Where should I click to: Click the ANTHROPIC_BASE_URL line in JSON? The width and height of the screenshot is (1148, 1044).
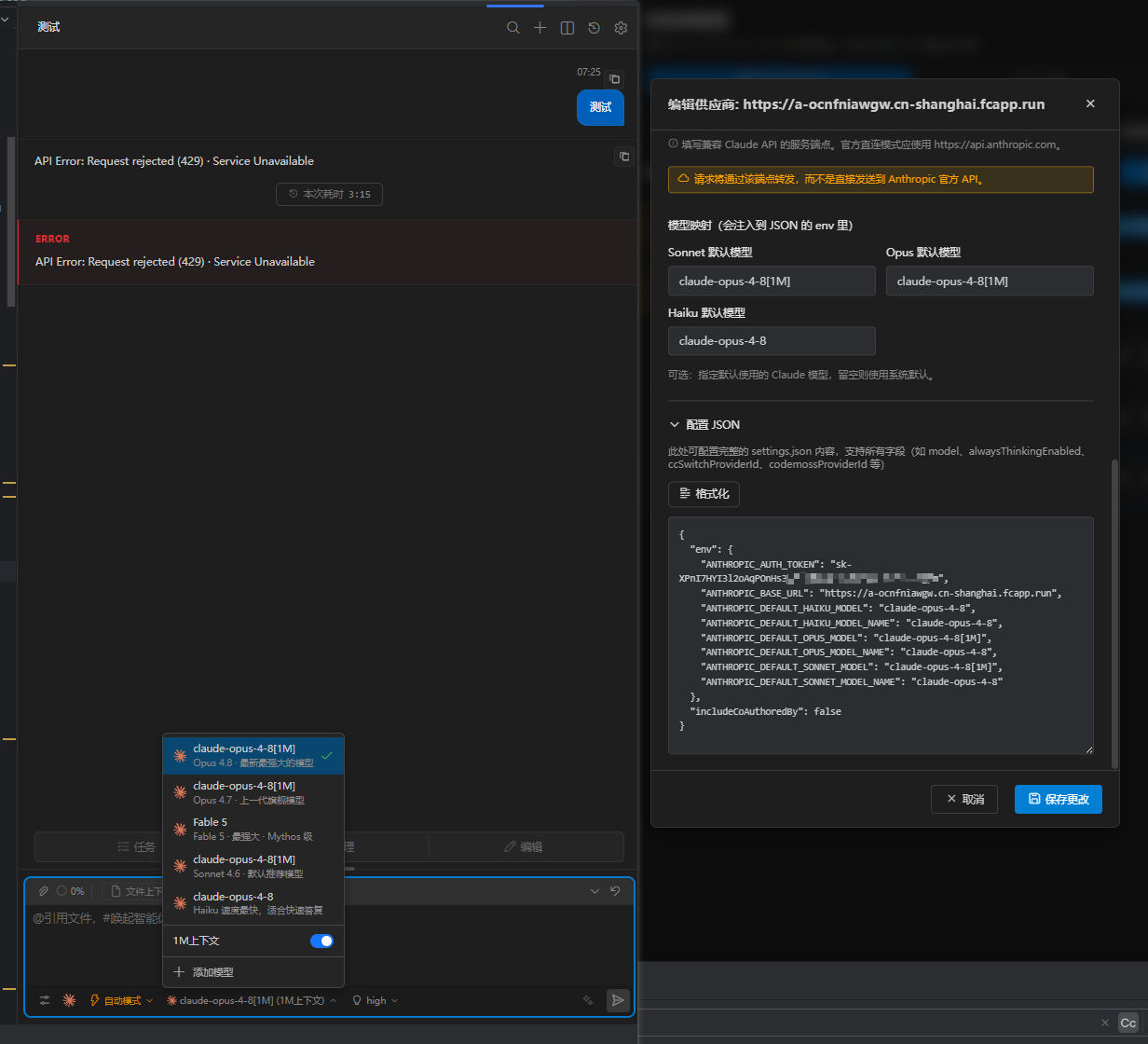coord(881,593)
